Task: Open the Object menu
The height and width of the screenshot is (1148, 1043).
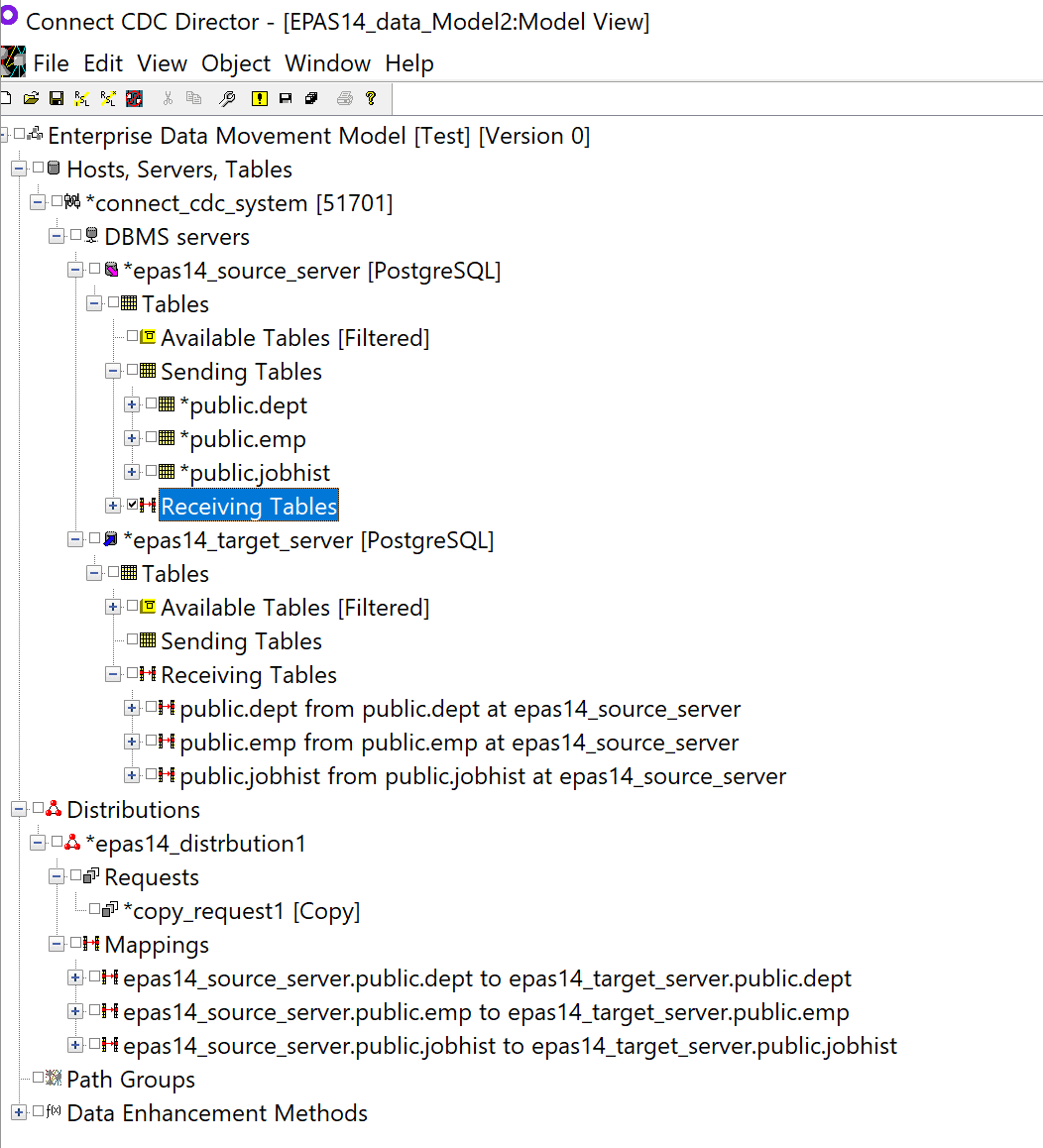Action: pos(235,63)
